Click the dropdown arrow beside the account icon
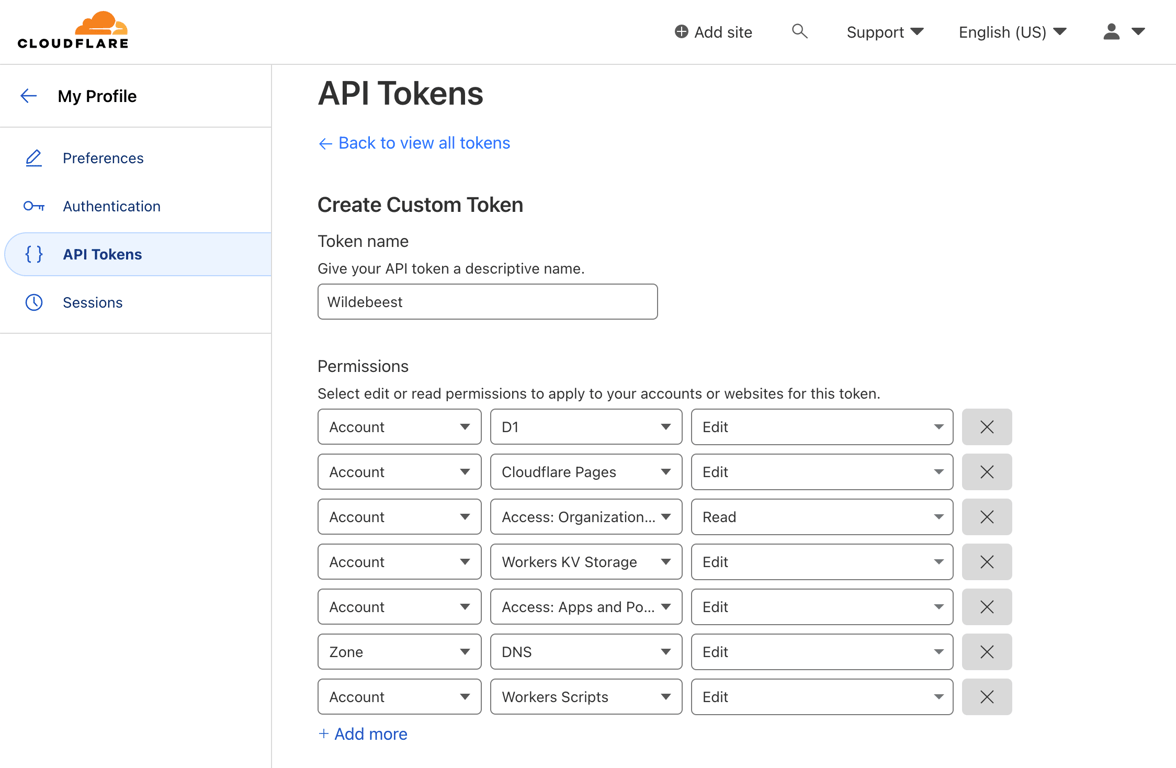1176x768 pixels. click(x=1138, y=32)
